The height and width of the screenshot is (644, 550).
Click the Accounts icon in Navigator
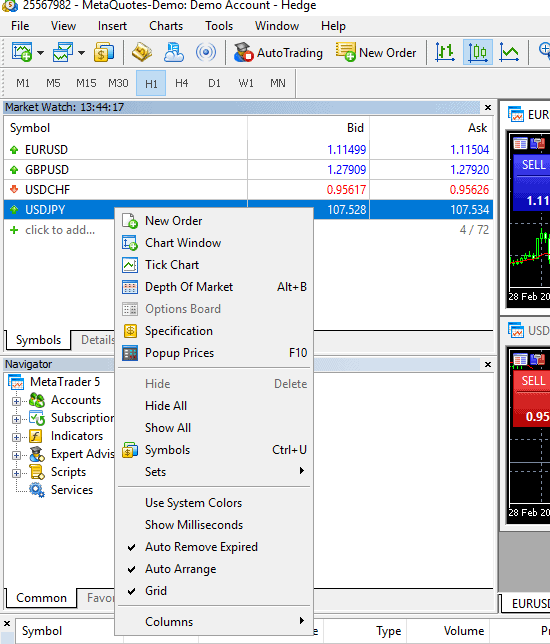(37, 400)
